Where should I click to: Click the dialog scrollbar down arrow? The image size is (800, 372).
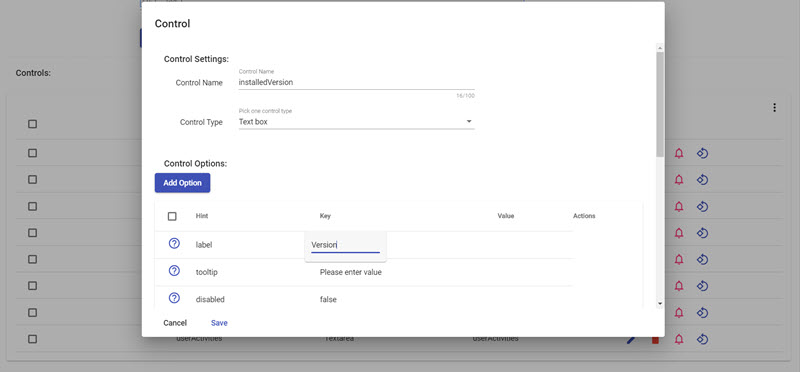pyautogui.click(x=660, y=303)
